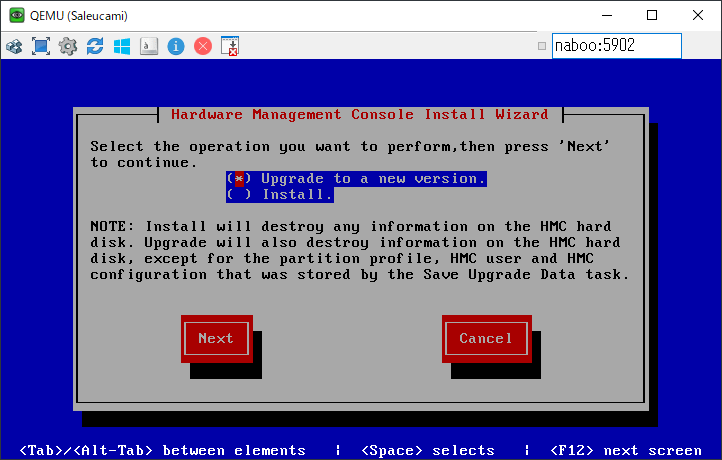Click the keyboard key icon
The width and height of the screenshot is (722, 460).
coord(149,46)
